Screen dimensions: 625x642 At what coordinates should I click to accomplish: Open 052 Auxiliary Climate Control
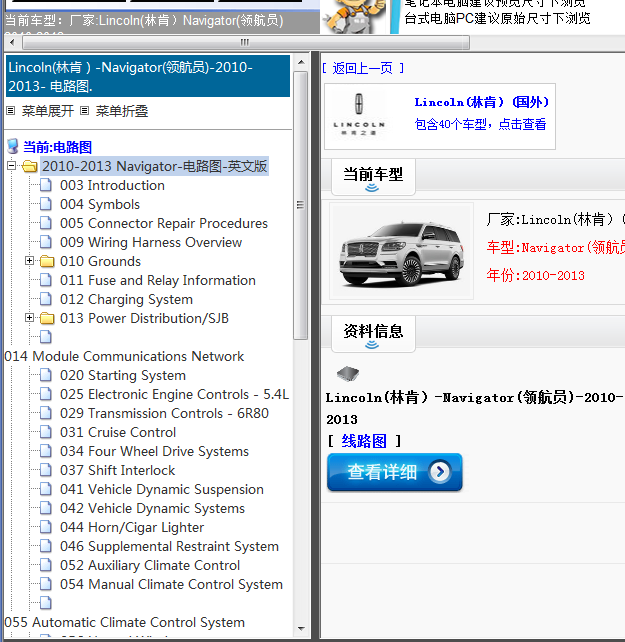150,565
